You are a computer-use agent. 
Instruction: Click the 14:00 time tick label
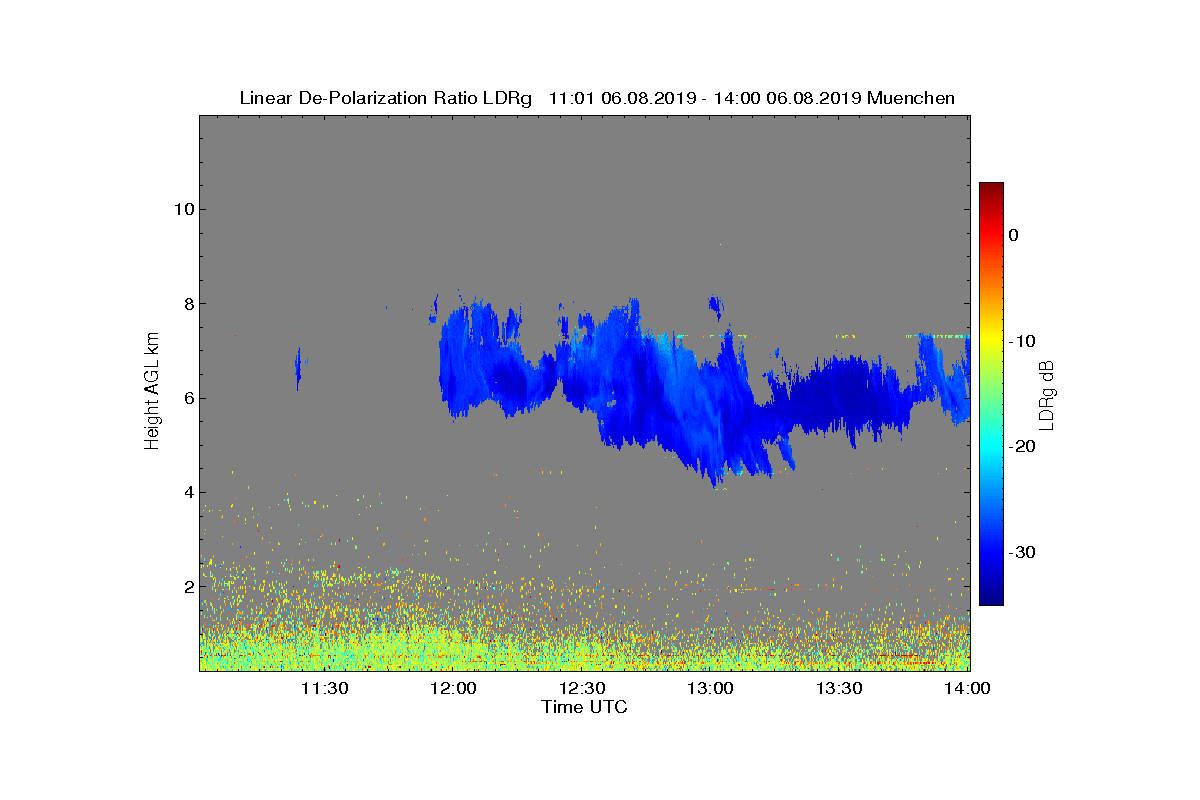point(967,689)
